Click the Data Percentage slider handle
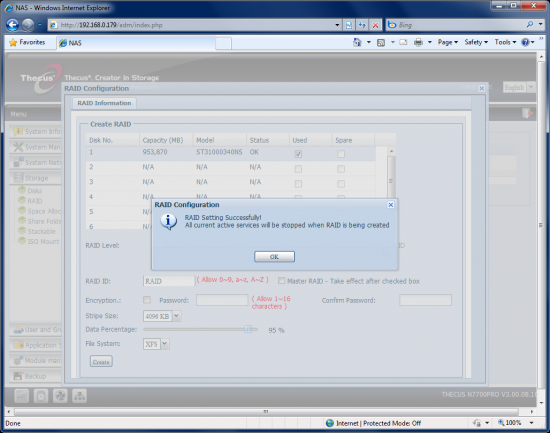This screenshot has width=550, height=433. coord(248,329)
